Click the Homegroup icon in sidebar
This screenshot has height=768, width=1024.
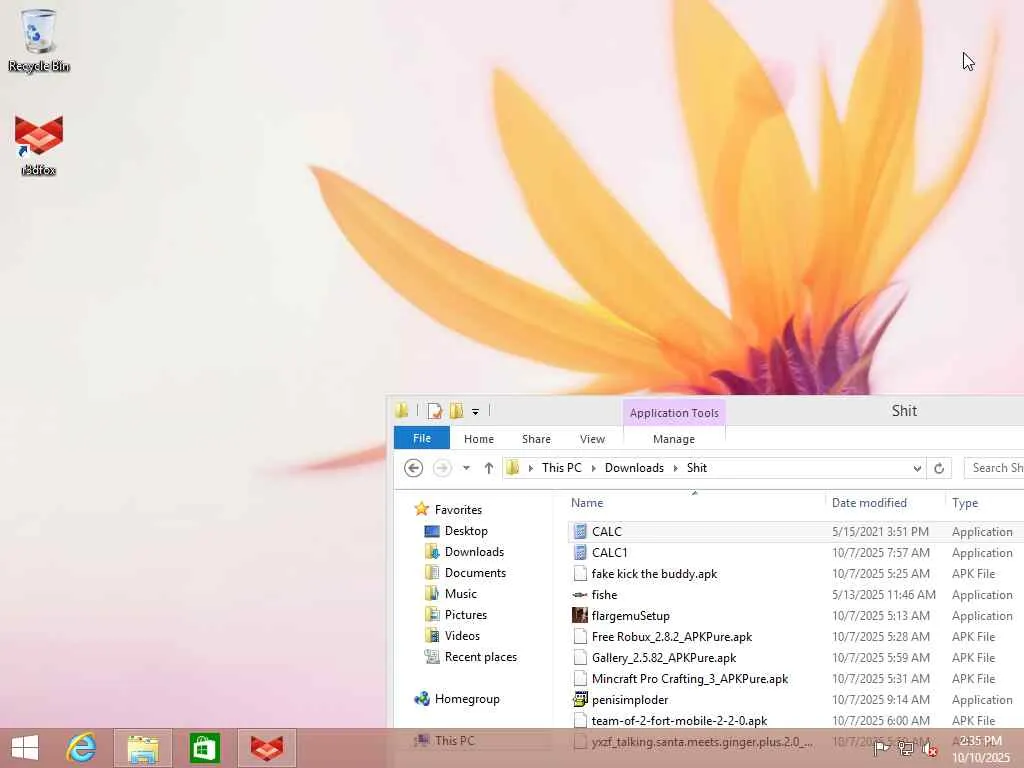(x=422, y=699)
